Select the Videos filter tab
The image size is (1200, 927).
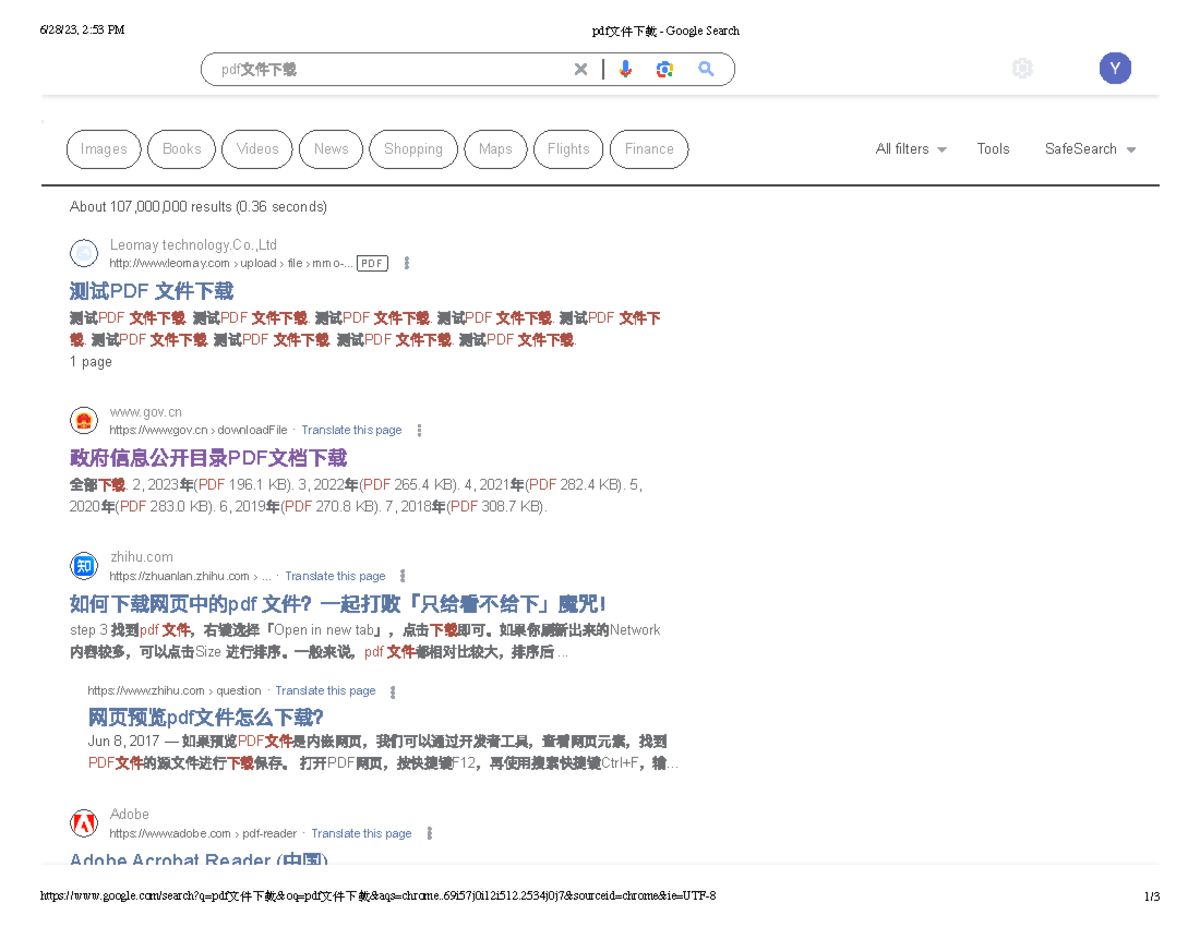257,149
